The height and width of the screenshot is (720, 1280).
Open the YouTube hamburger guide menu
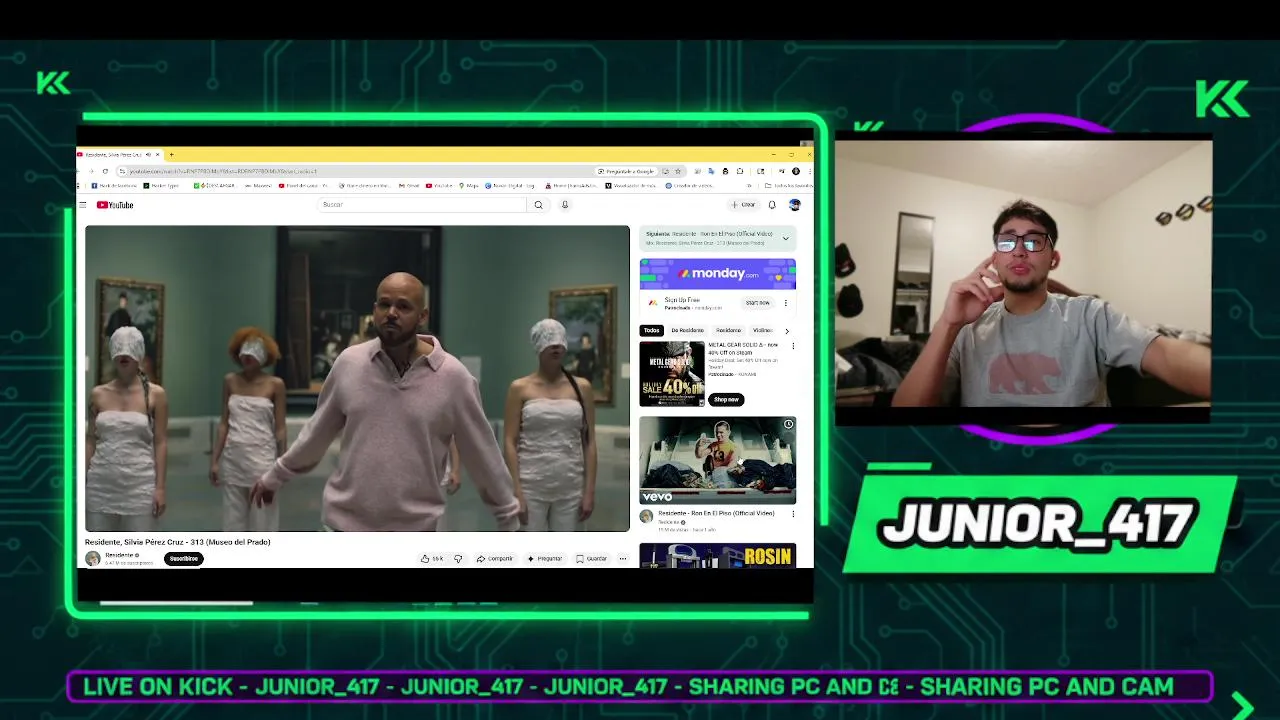point(82,205)
